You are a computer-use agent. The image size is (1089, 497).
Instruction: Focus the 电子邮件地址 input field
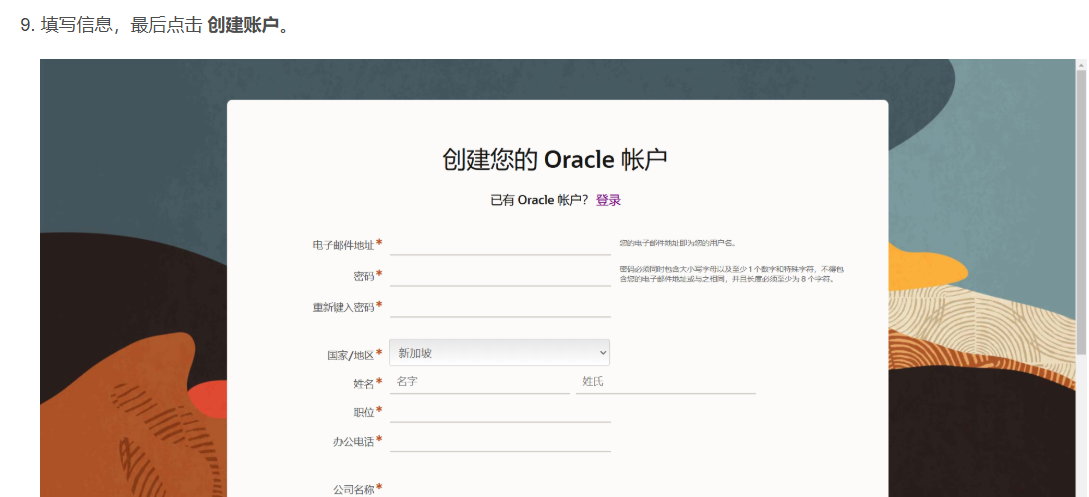tap(500, 244)
